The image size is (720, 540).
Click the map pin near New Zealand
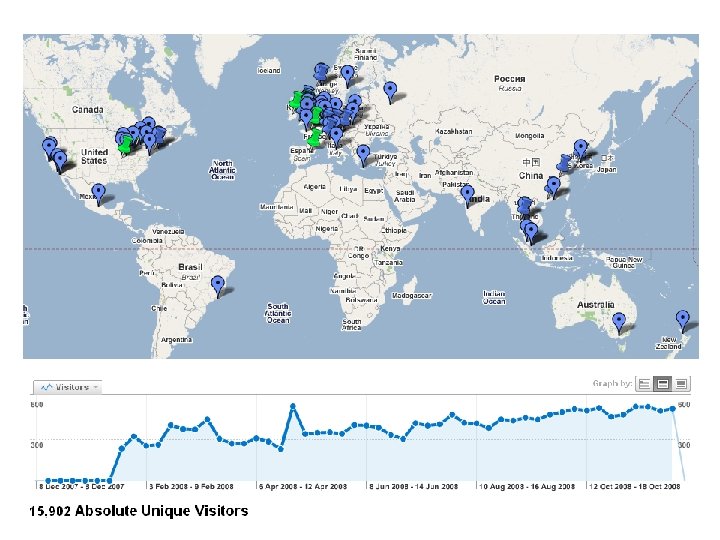[x=683, y=320]
